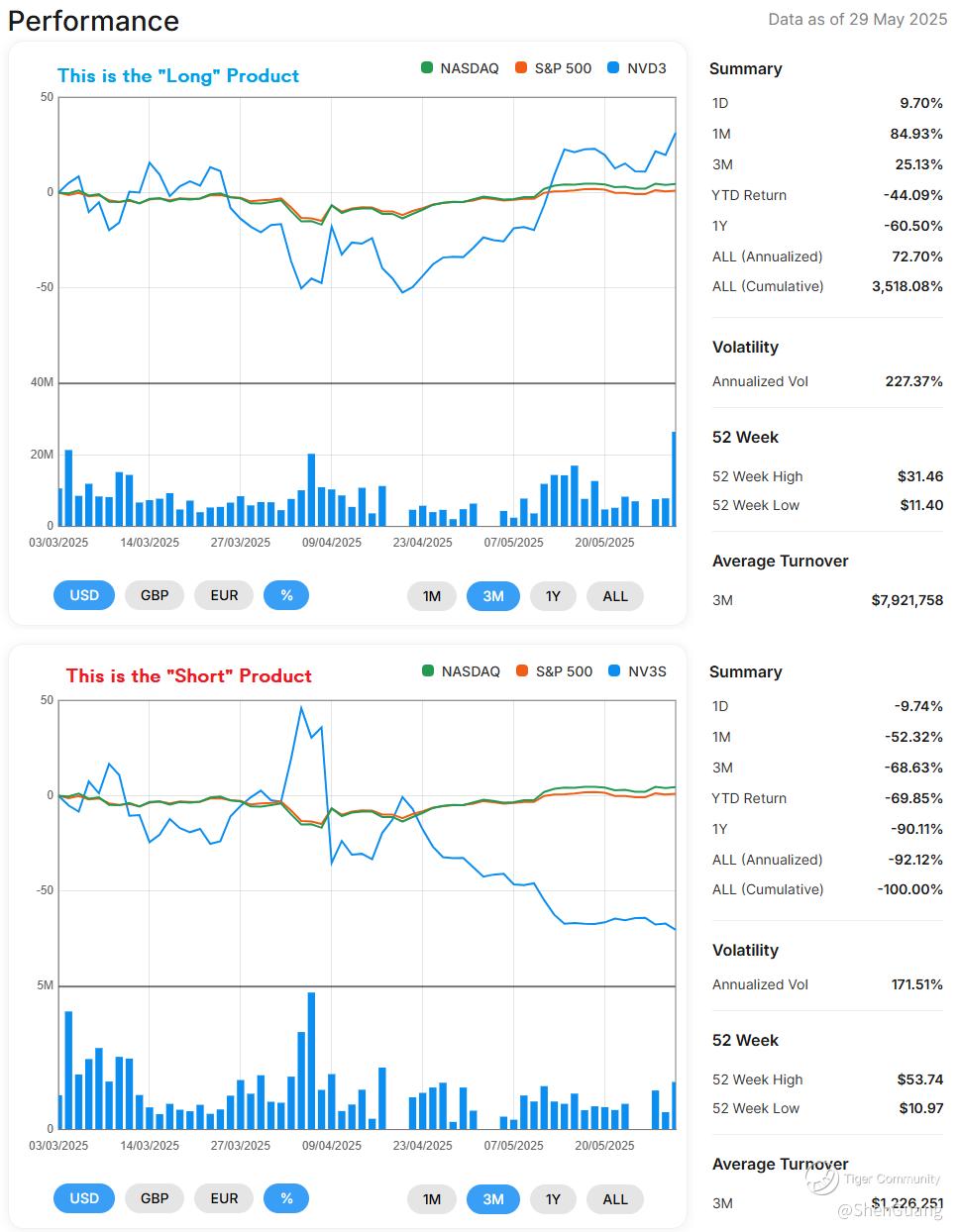Screen dimensions: 960x1232
Task: Toggle NVD3 legend dot in Long chart
Action: coord(614,68)
